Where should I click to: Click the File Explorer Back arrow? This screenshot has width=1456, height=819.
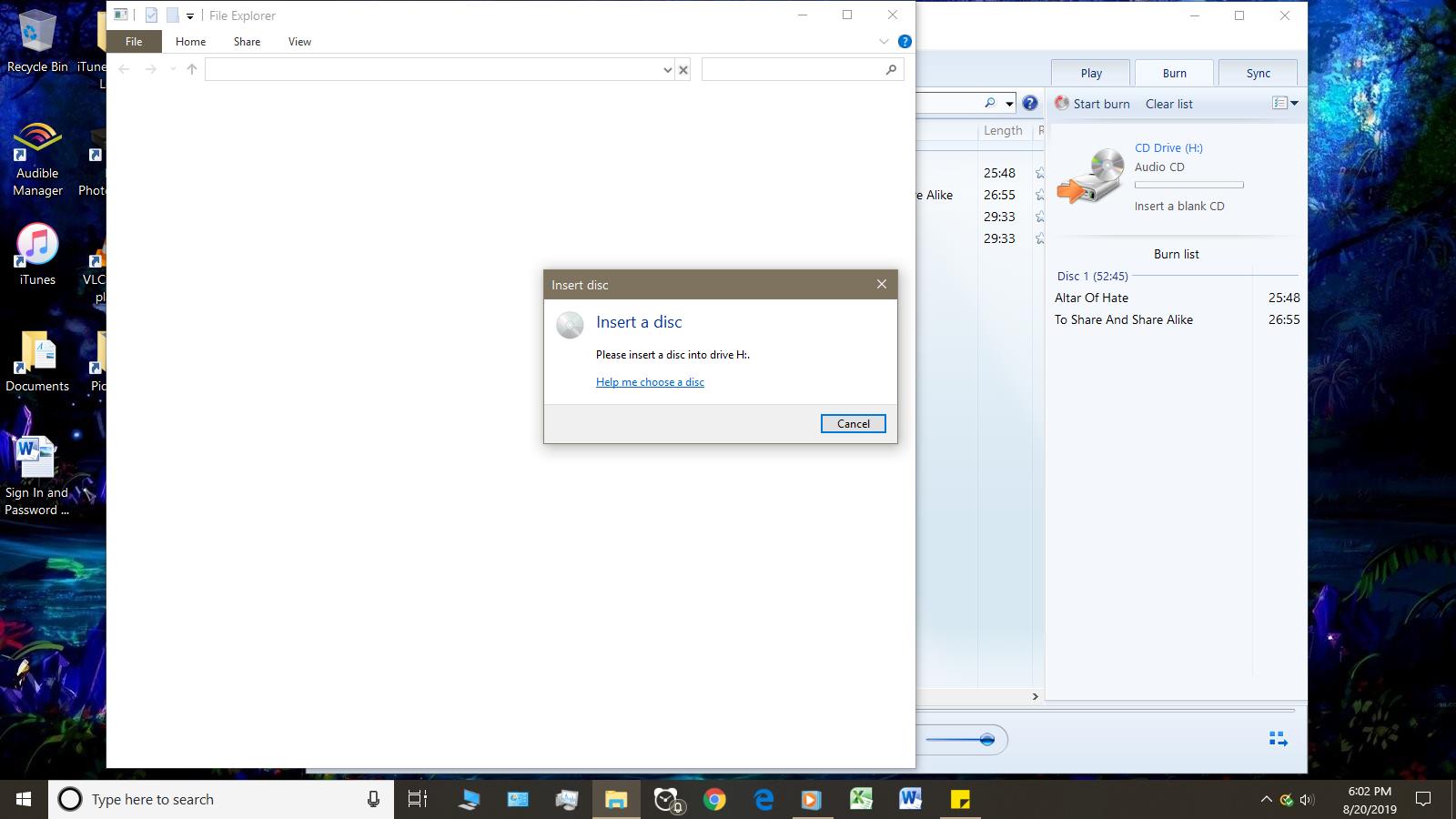(x=125, y=69)
